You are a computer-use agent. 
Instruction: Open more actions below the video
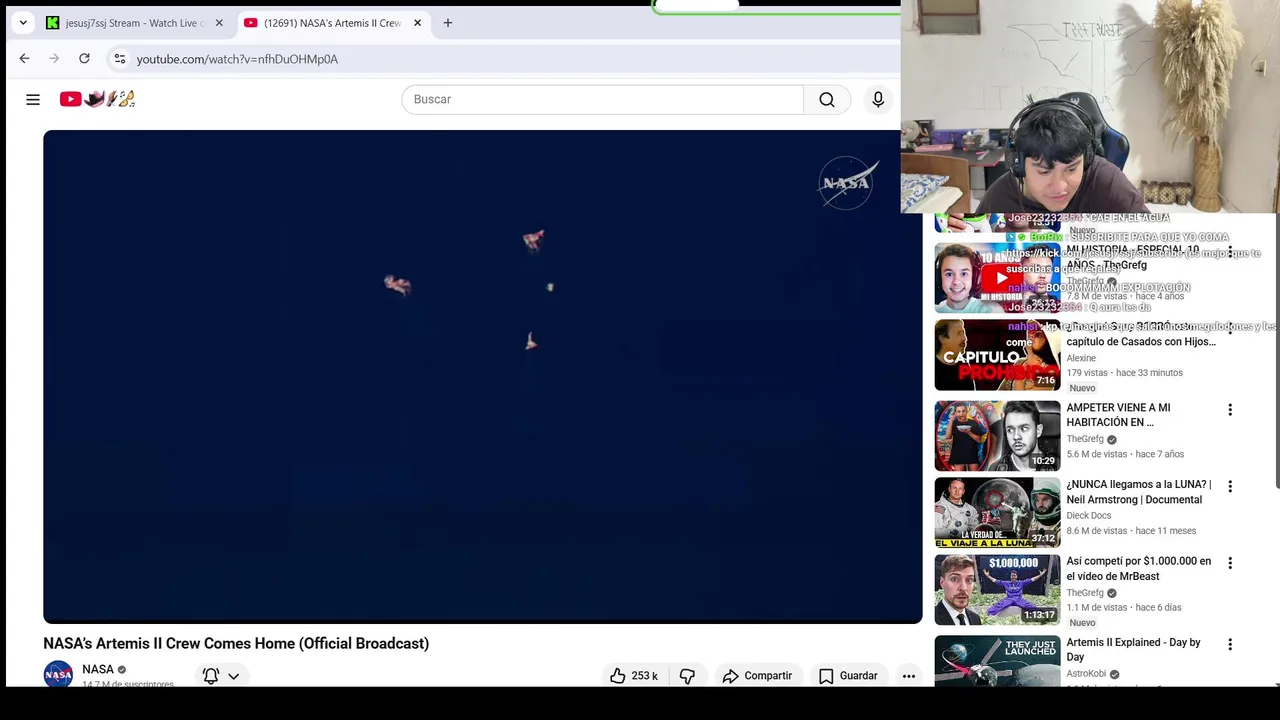(x=909, y=676)
